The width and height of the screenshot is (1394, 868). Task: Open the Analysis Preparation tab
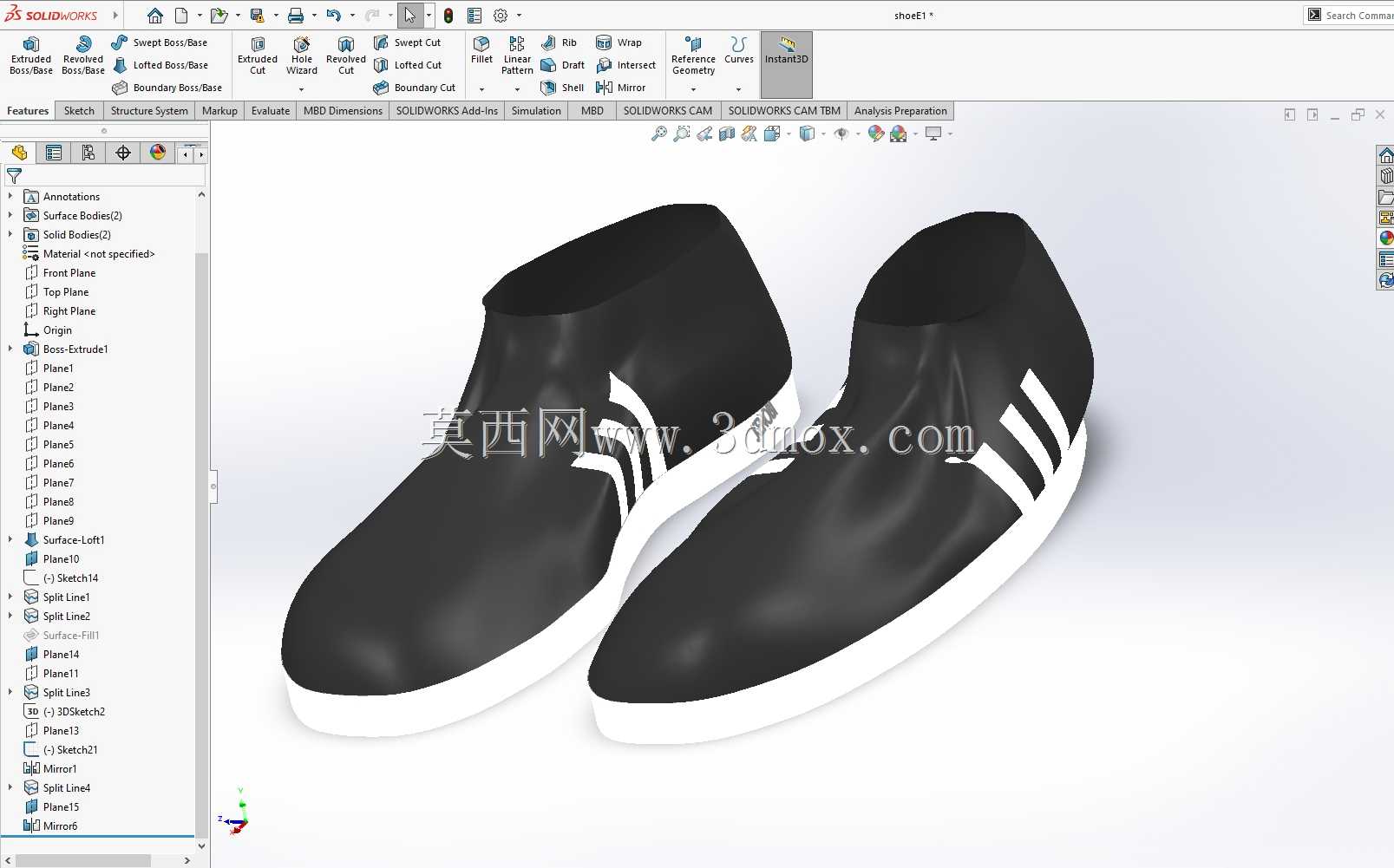[x=900, y=111]
